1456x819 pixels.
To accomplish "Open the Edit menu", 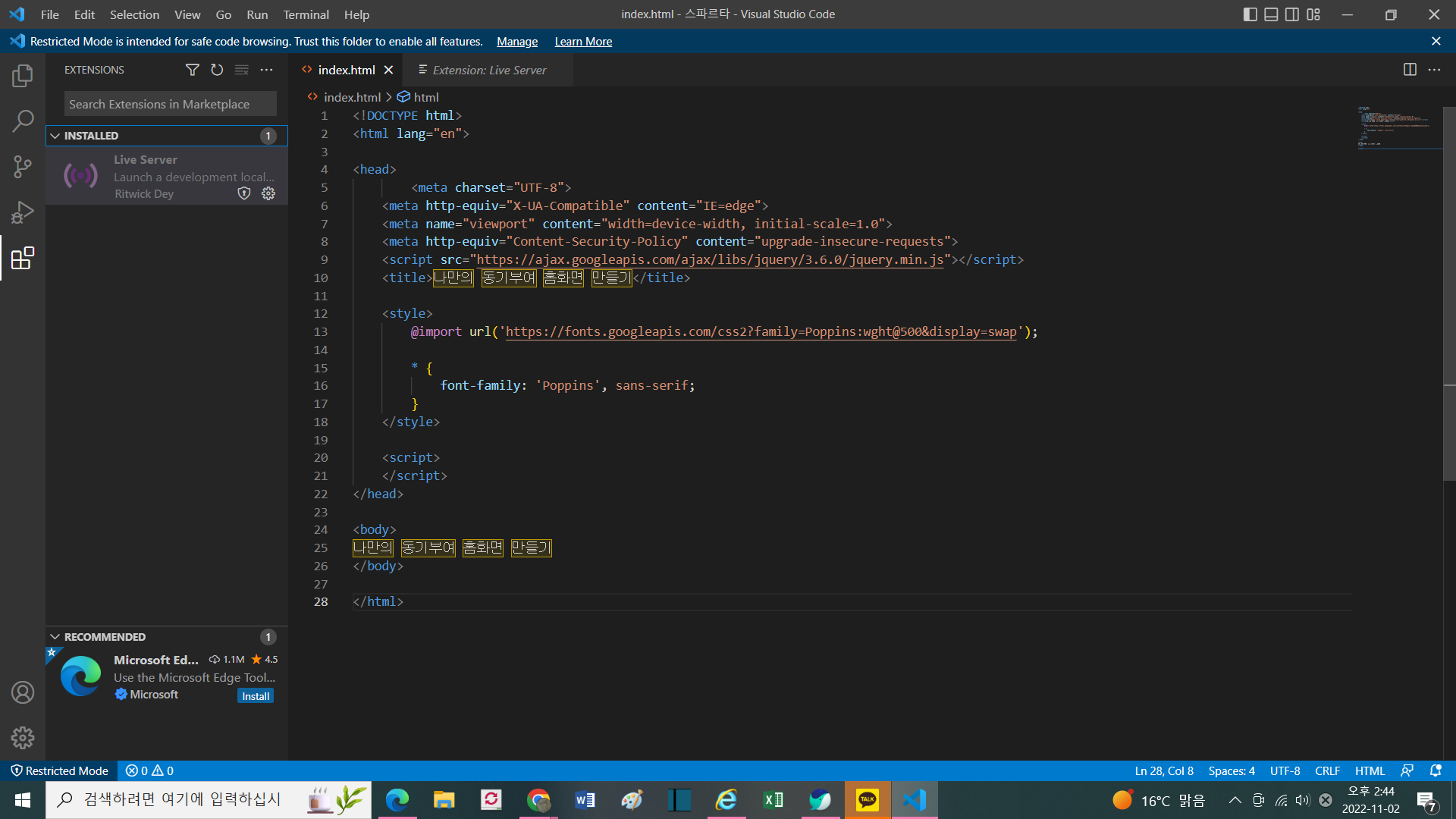I will [84, 14].
